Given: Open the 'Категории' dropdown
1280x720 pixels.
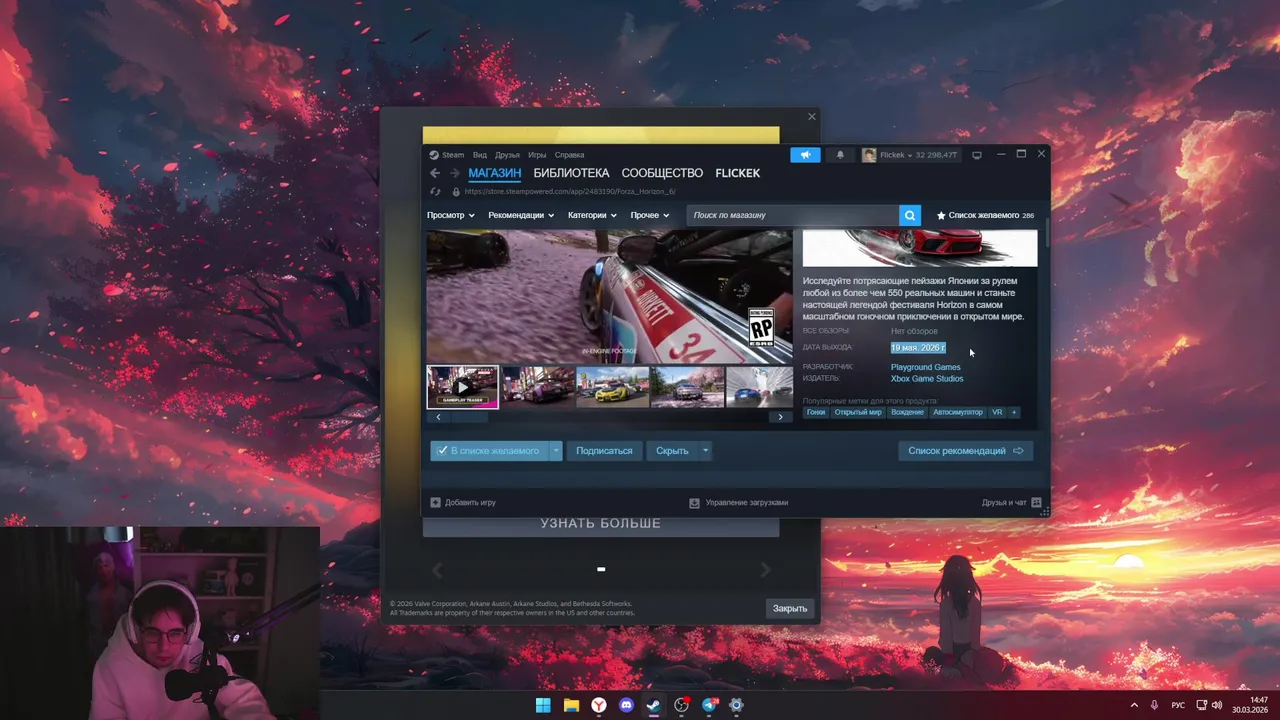Looking at the screenshot, I should point(592,215).
